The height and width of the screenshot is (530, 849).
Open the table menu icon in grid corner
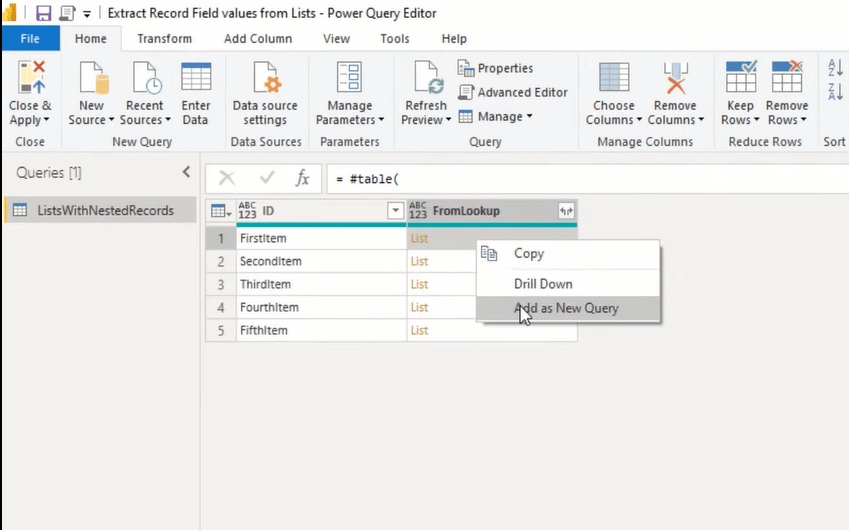pos(220,211)
